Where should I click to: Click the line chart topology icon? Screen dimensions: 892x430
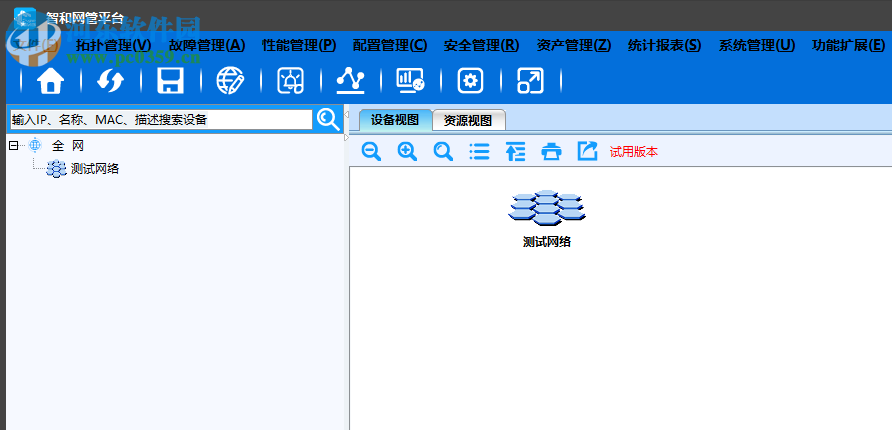click(x=350, y=81)
